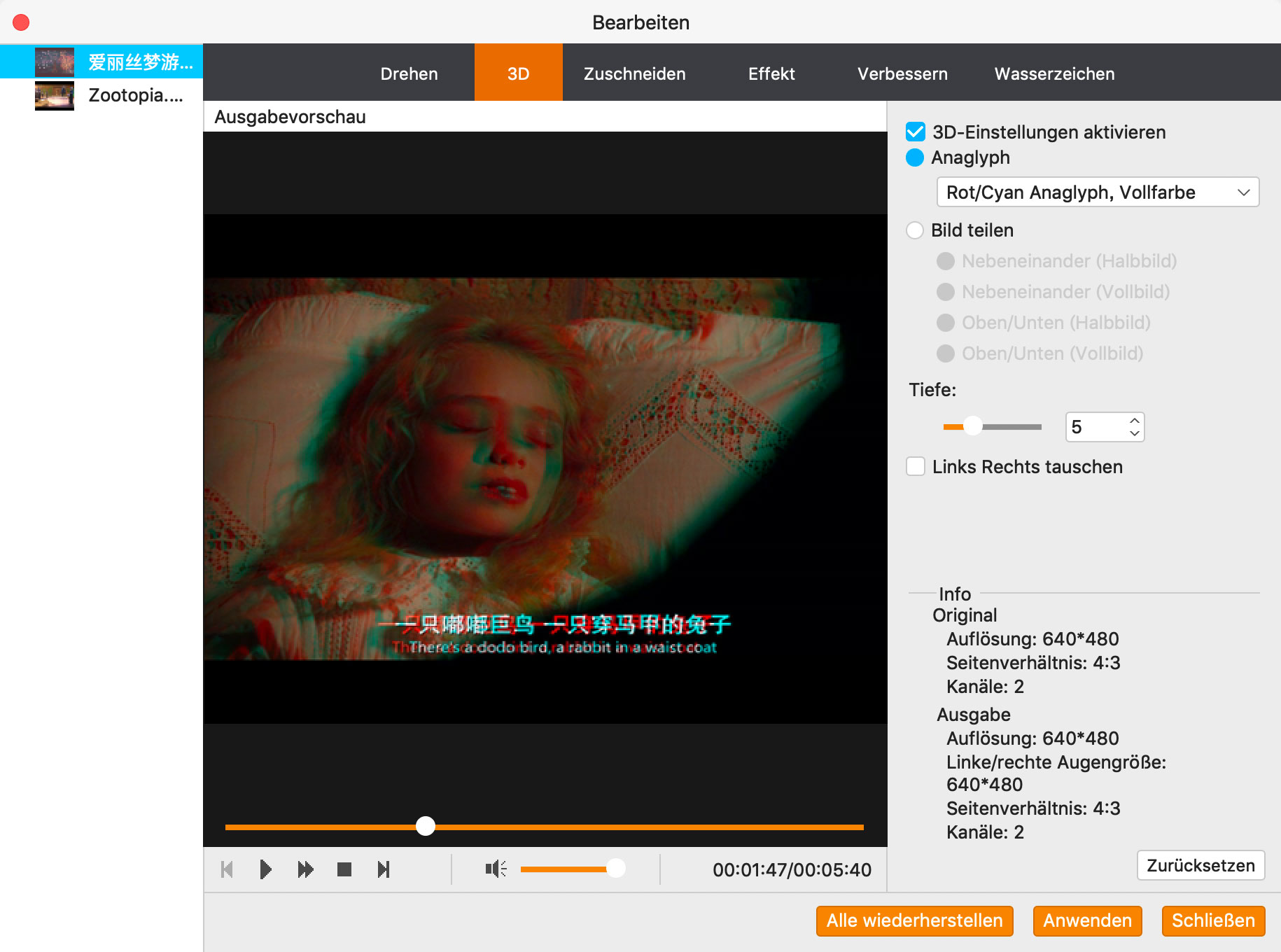Open the Zuschneiden tab
Screen dimensions: 1281x952
[634, 73]
